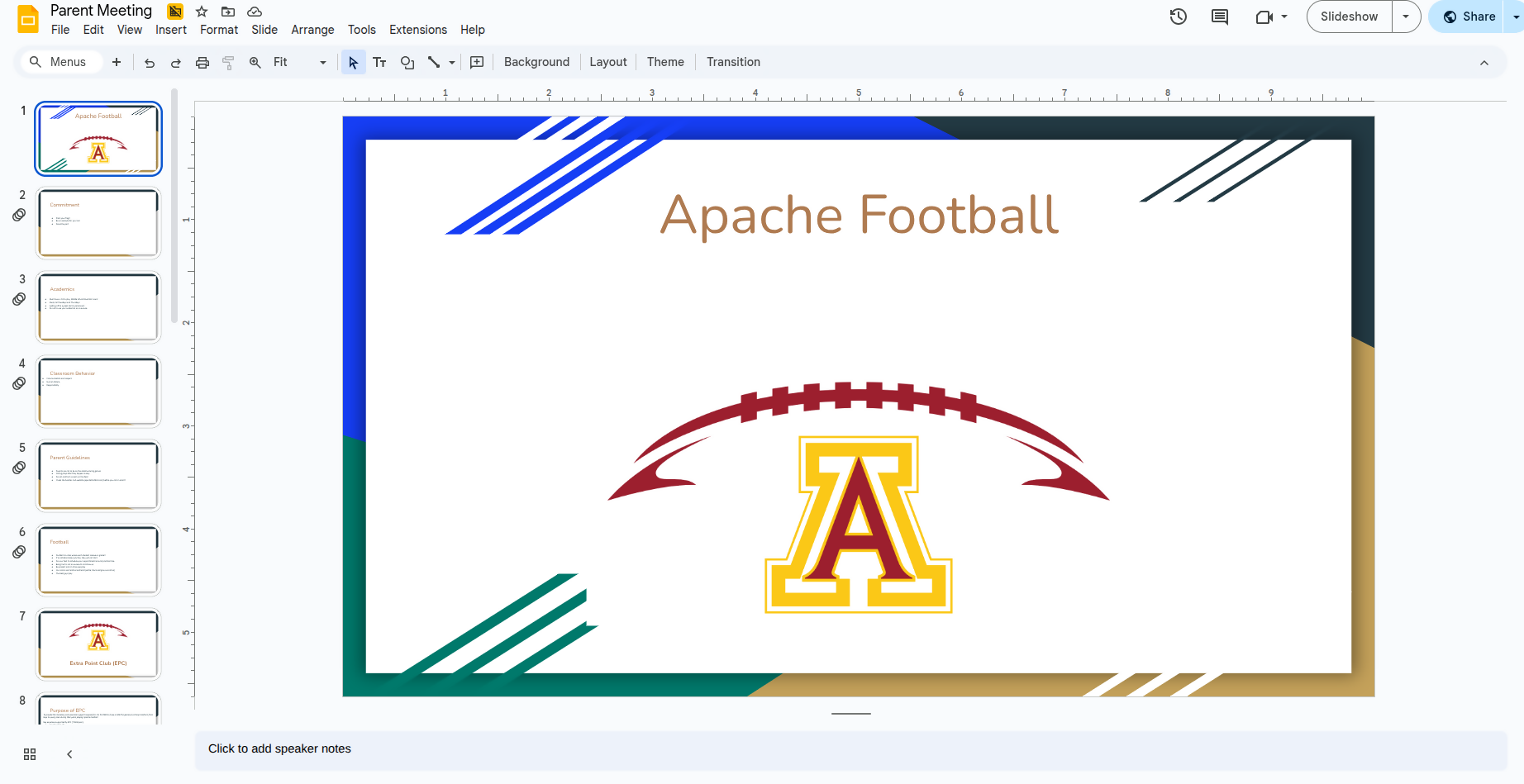Image resolution: width=1524 pixels, height=784 pixels.
Task: Check the cloud document status icon
Action: pyautogui.click(x=255, y=12)
